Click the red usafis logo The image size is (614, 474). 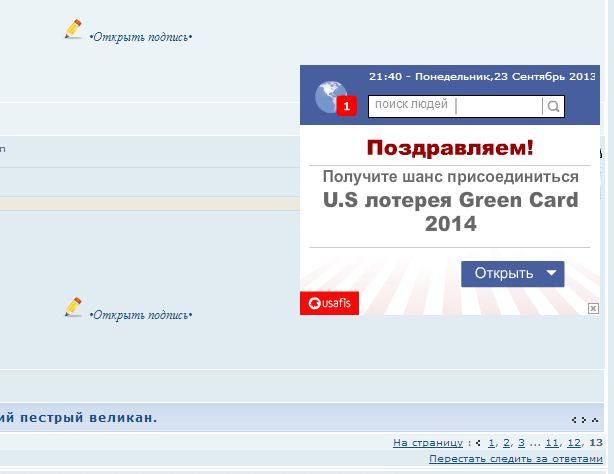coord(329,303)
